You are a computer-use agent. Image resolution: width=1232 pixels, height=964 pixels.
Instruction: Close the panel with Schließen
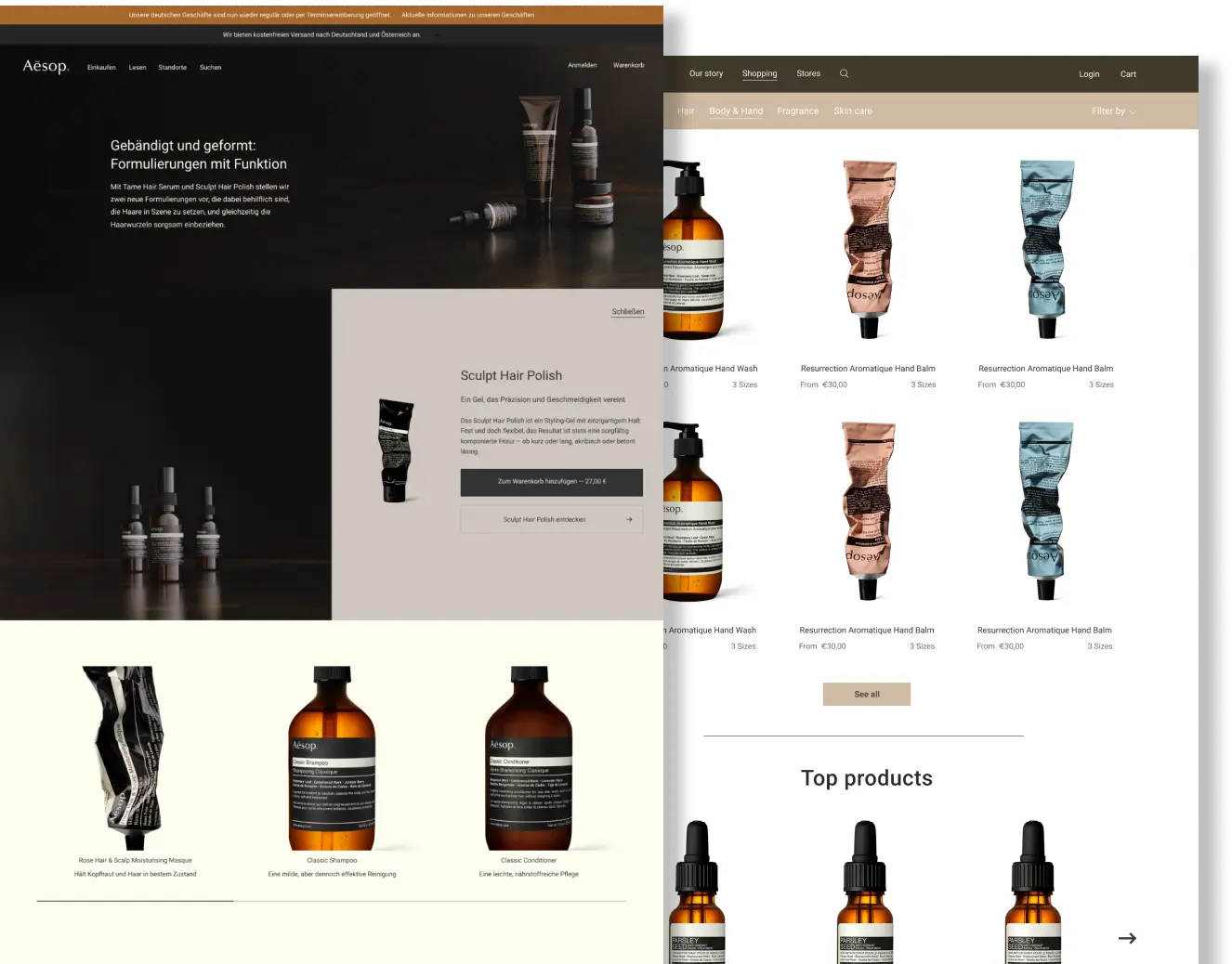click(x=627, y=312)
